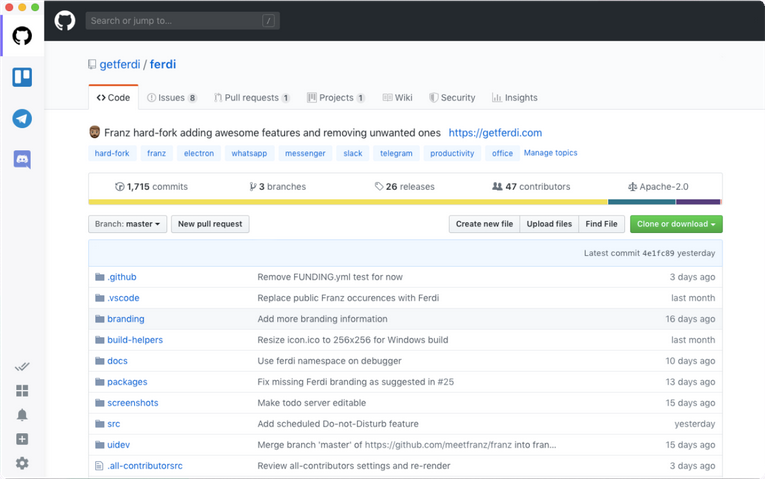Add new service with plus icon

click(22, 439)
